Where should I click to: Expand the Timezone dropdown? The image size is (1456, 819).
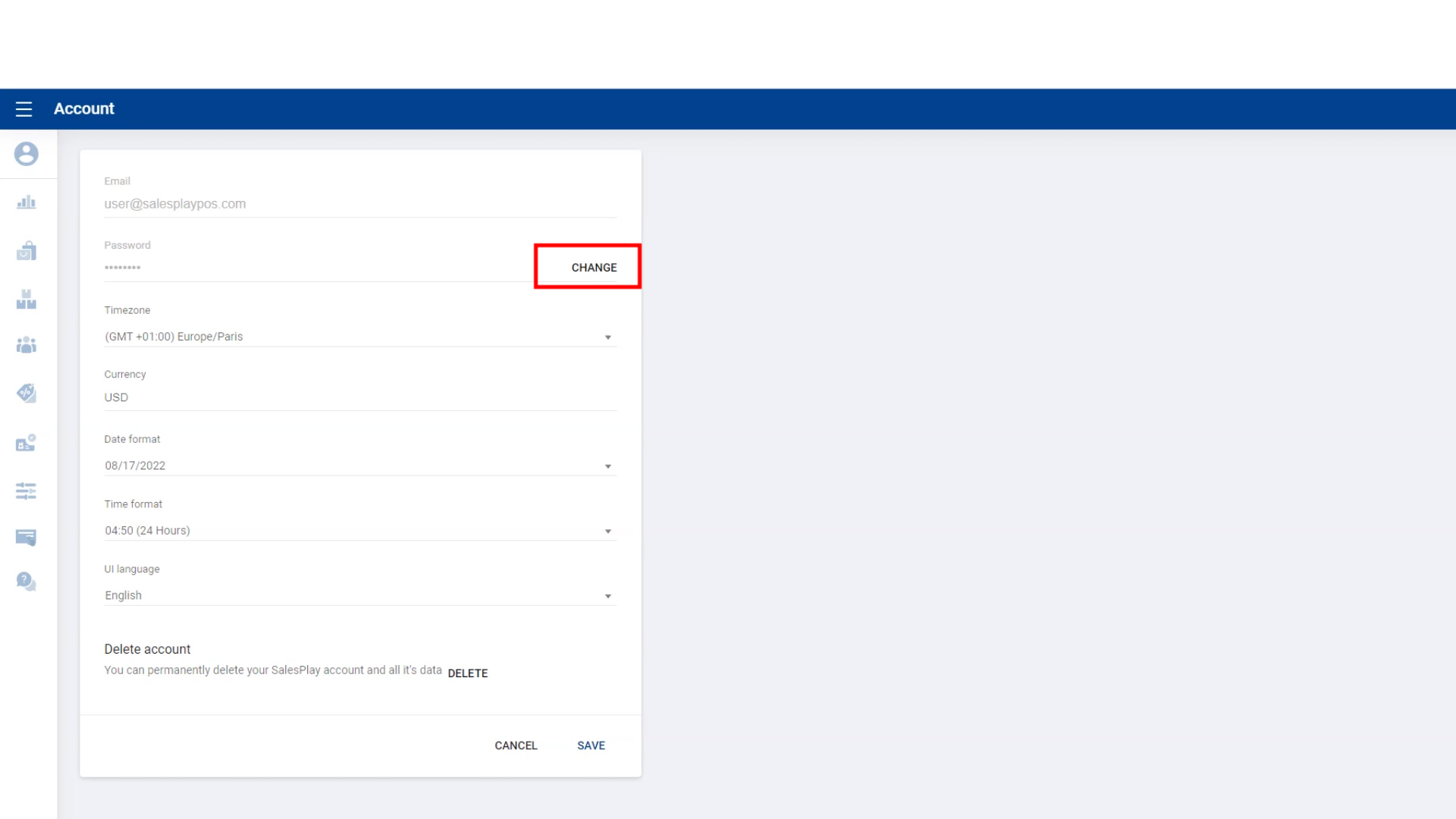[x=360, y=337]
